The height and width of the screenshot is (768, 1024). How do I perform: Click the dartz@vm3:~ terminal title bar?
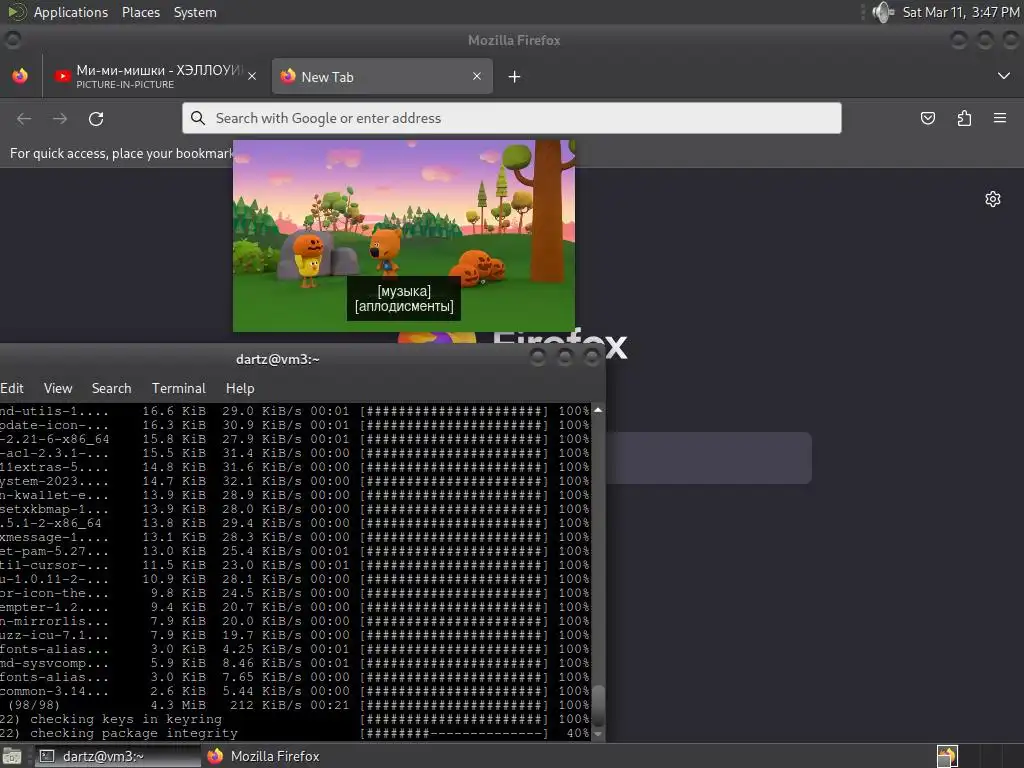point(278,359)
